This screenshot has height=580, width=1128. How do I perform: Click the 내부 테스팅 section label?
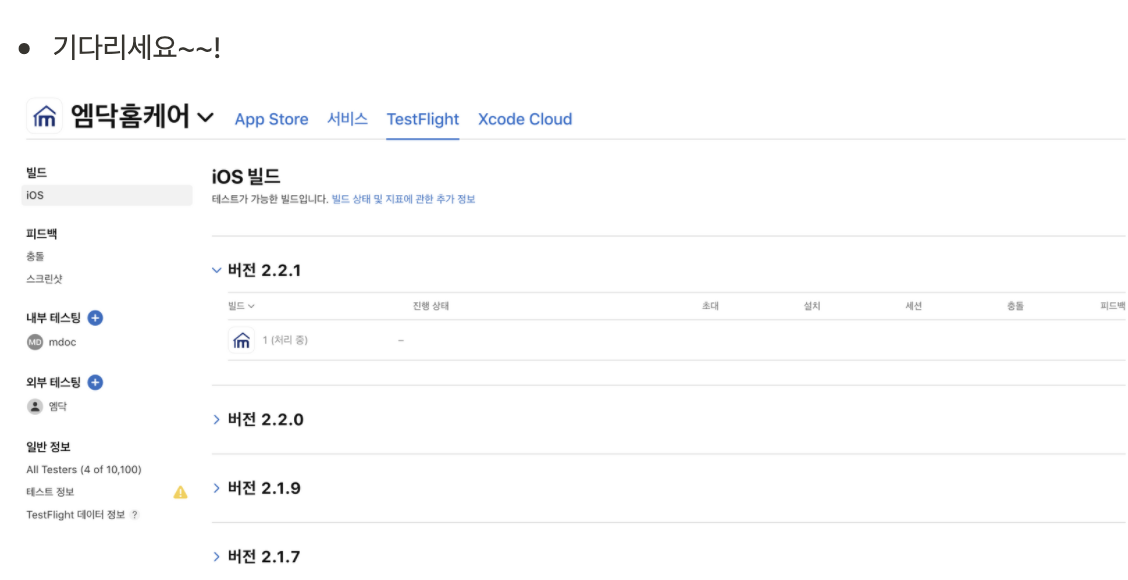[54, 318]
